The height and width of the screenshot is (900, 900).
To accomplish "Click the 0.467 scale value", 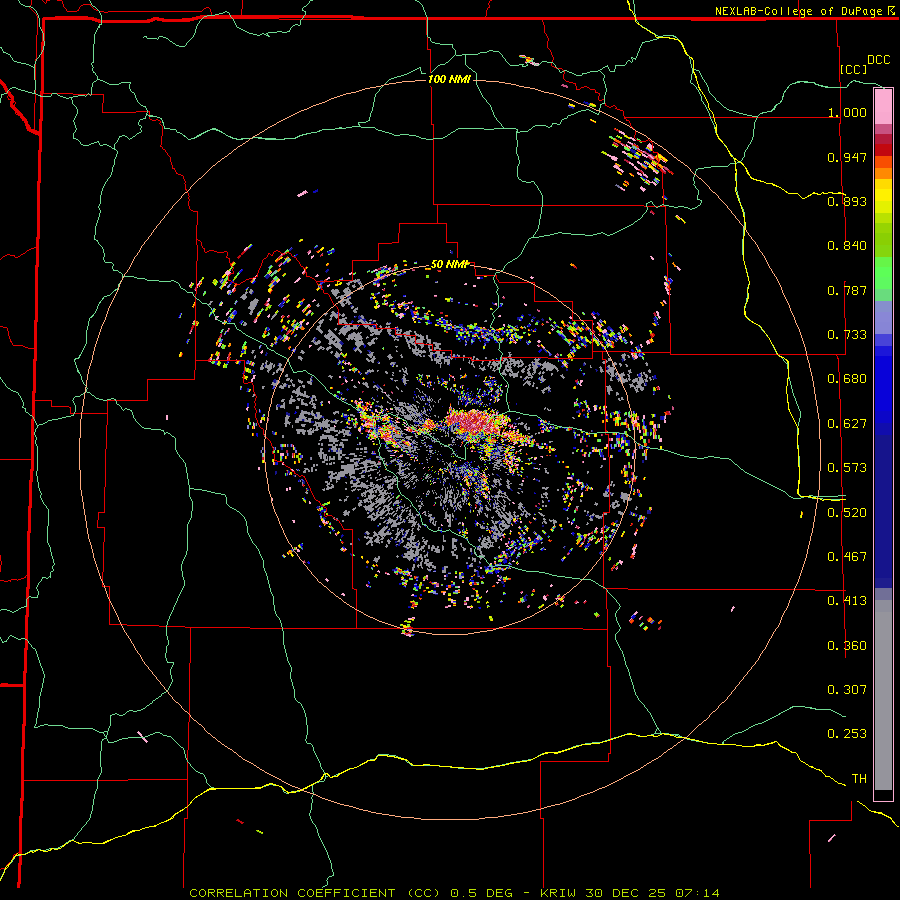I will coord(847,557).
